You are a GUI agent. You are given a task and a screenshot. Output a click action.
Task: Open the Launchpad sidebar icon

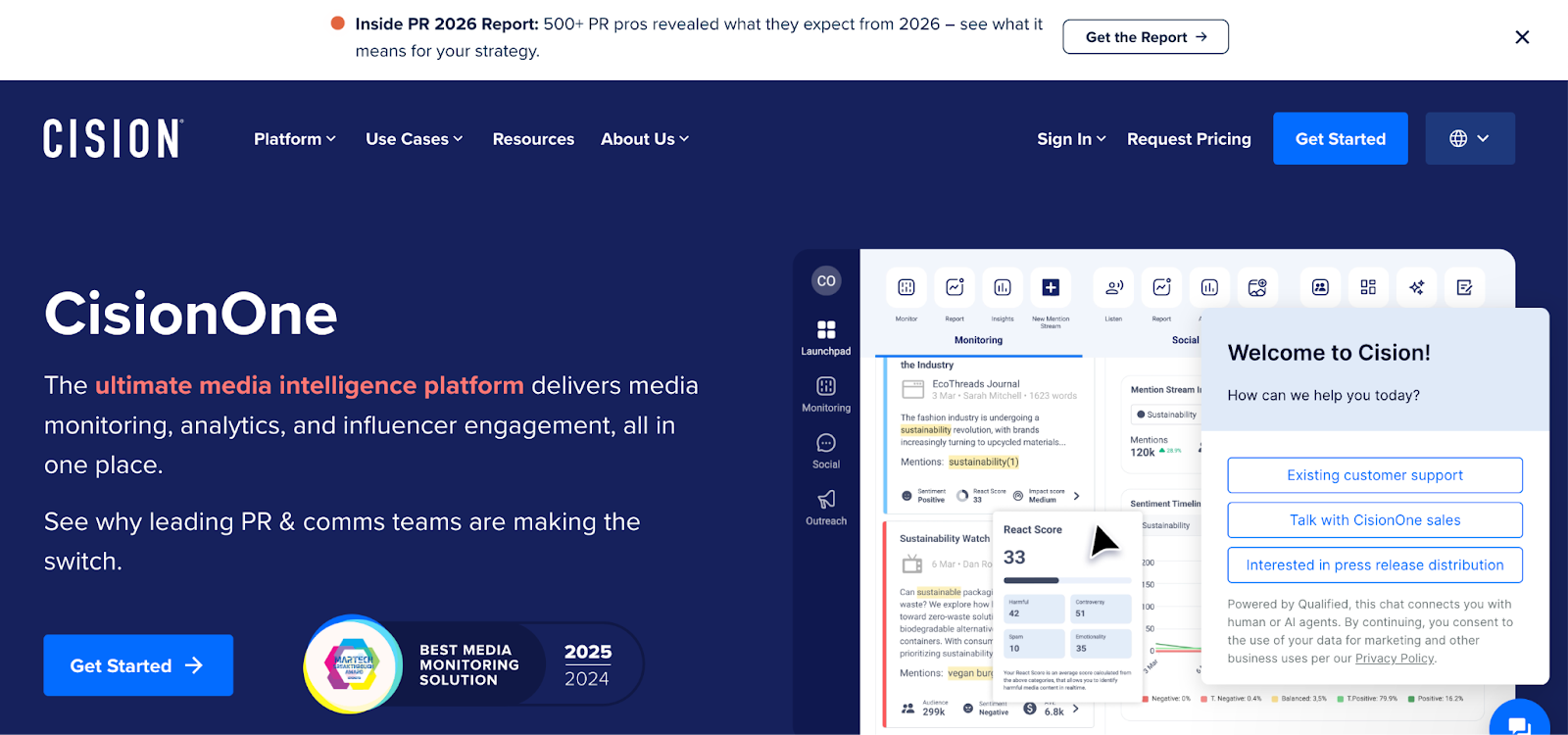point(826,330)
